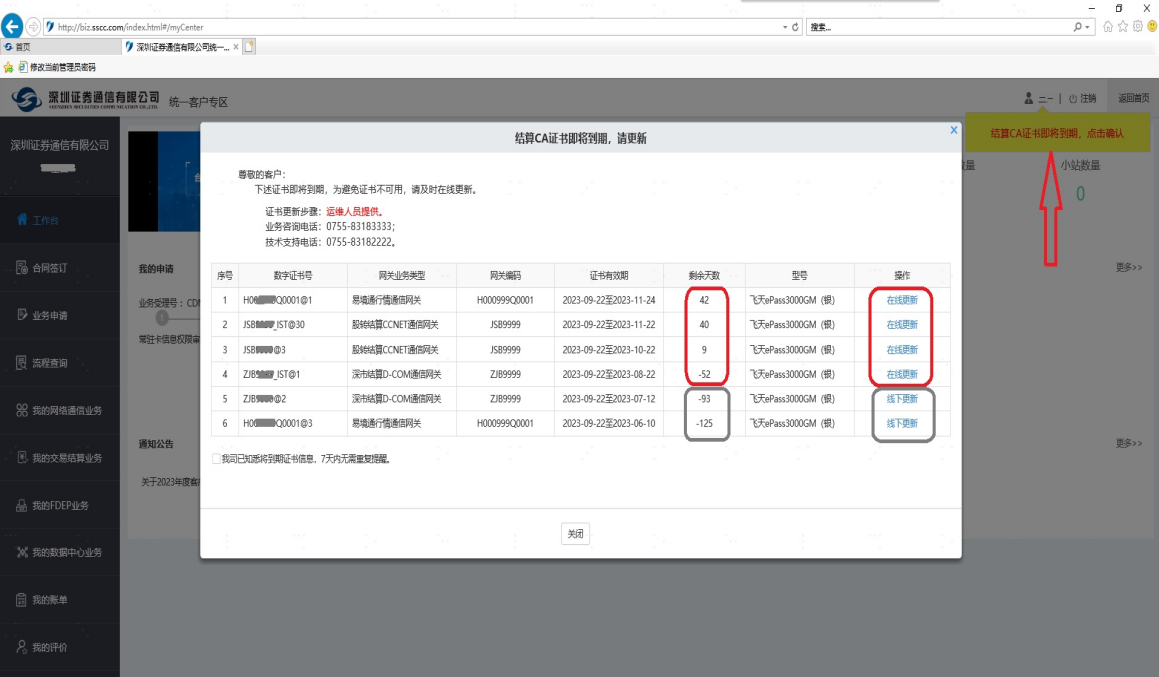Click the add-to-favorites star on bookmarks bar
Viewport: 1159px width, 677px height.
click(8, 67)
